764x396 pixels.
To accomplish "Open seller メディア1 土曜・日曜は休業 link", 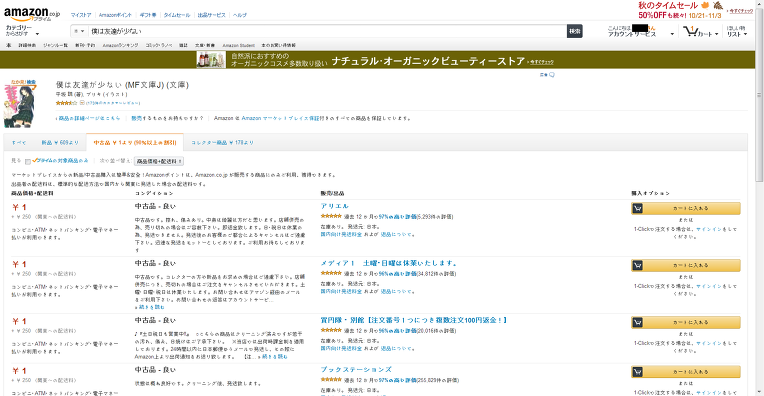I will pos(388,263).
